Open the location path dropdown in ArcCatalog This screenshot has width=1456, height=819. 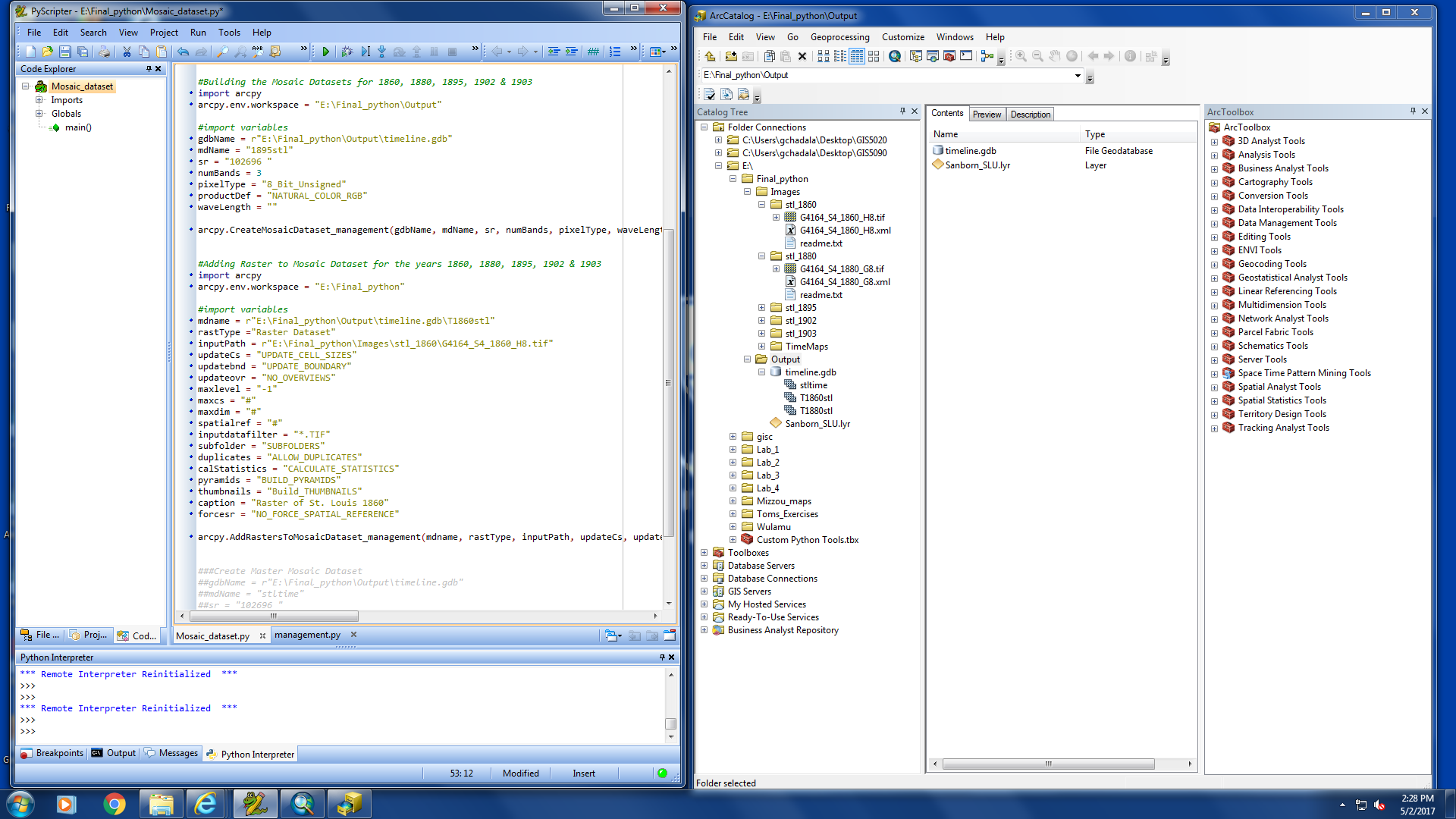[1077, 75]
